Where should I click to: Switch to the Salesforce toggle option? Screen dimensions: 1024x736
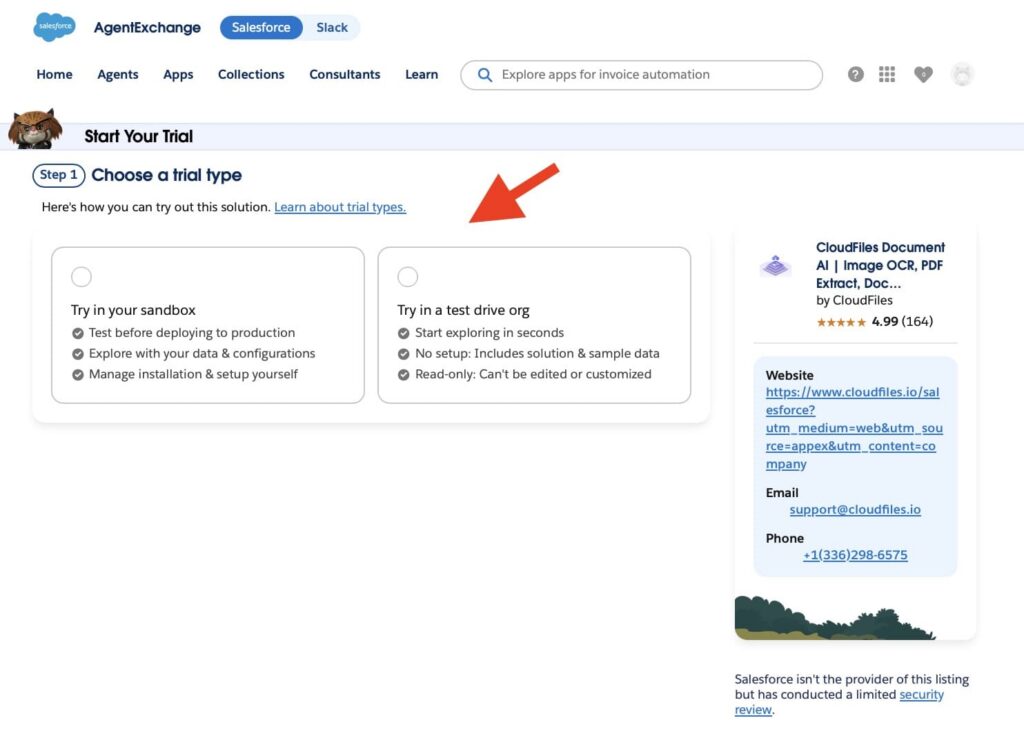coord(261,27)
